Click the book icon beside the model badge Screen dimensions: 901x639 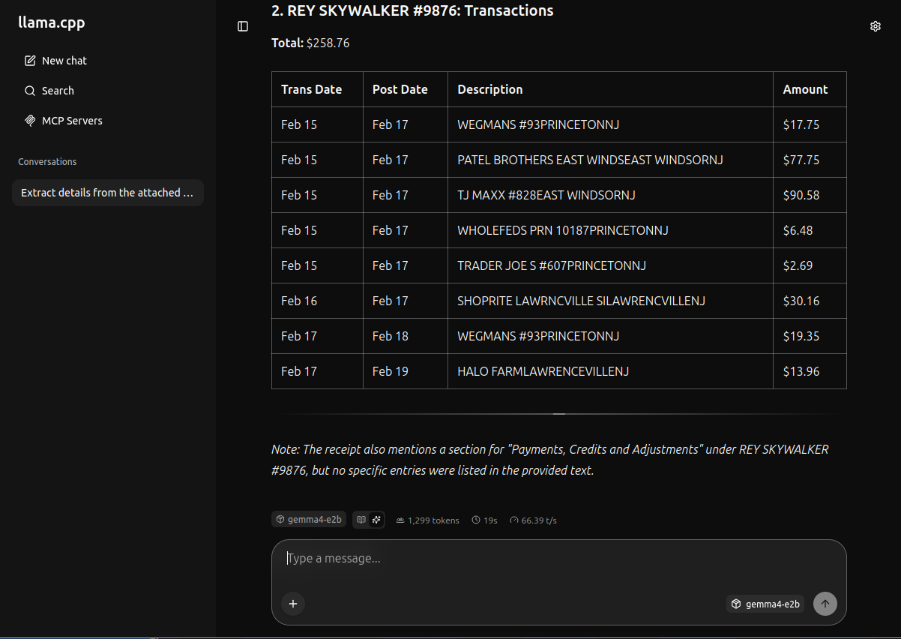[361, 520]
